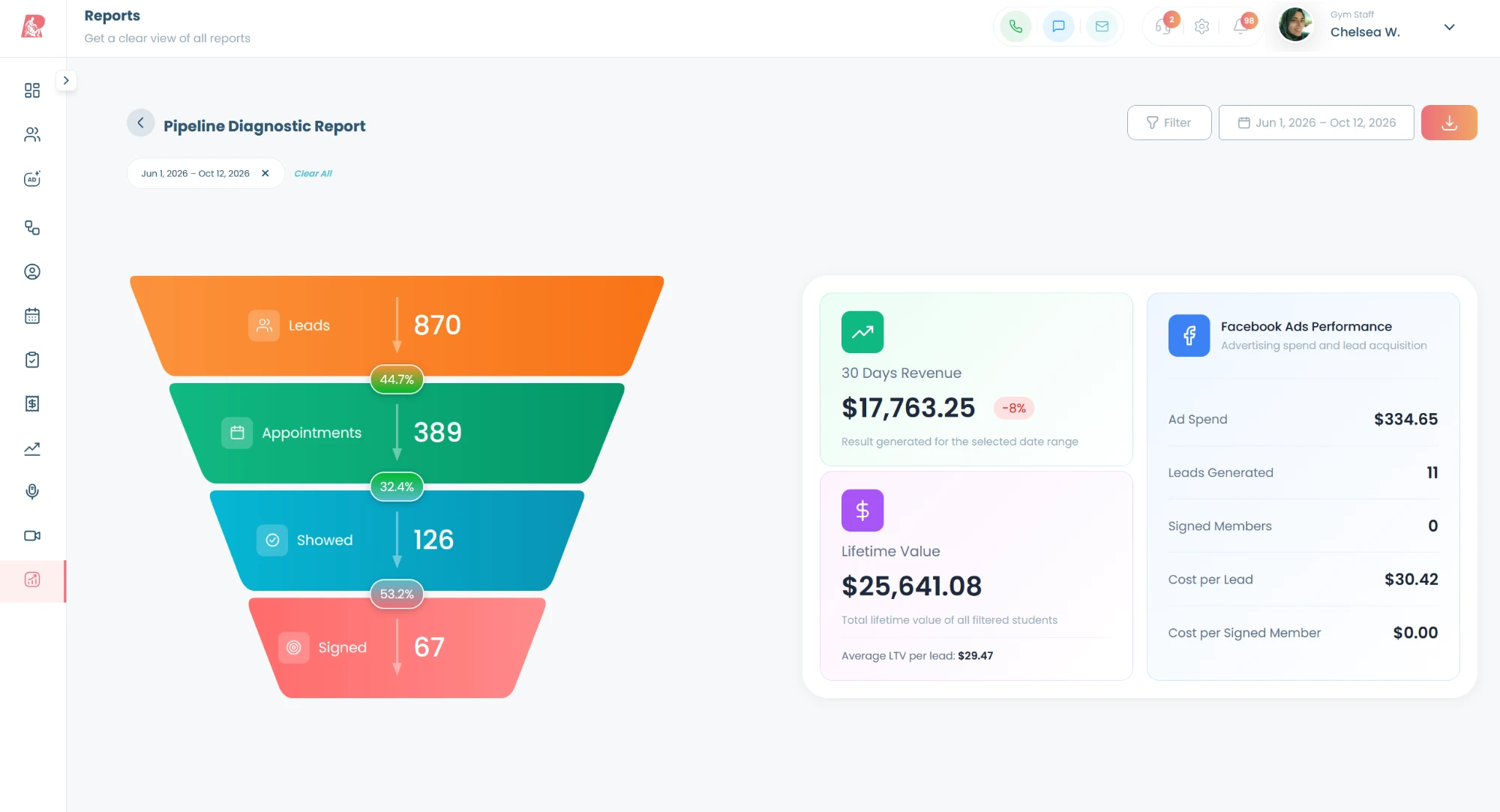Open the profile circle sidebar icon

pyautogui.click(x=32, y=272)
